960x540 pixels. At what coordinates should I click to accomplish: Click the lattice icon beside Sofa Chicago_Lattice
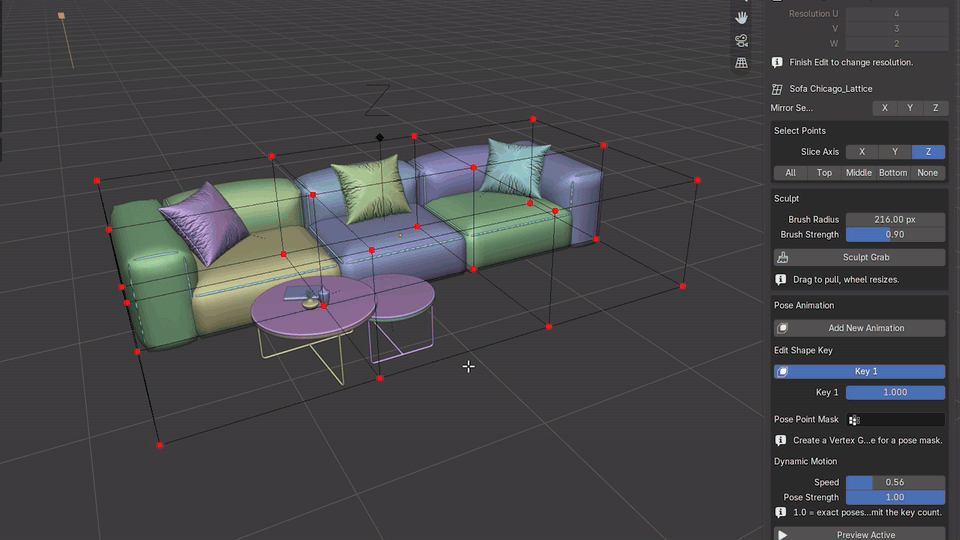[x=777, y=89]
